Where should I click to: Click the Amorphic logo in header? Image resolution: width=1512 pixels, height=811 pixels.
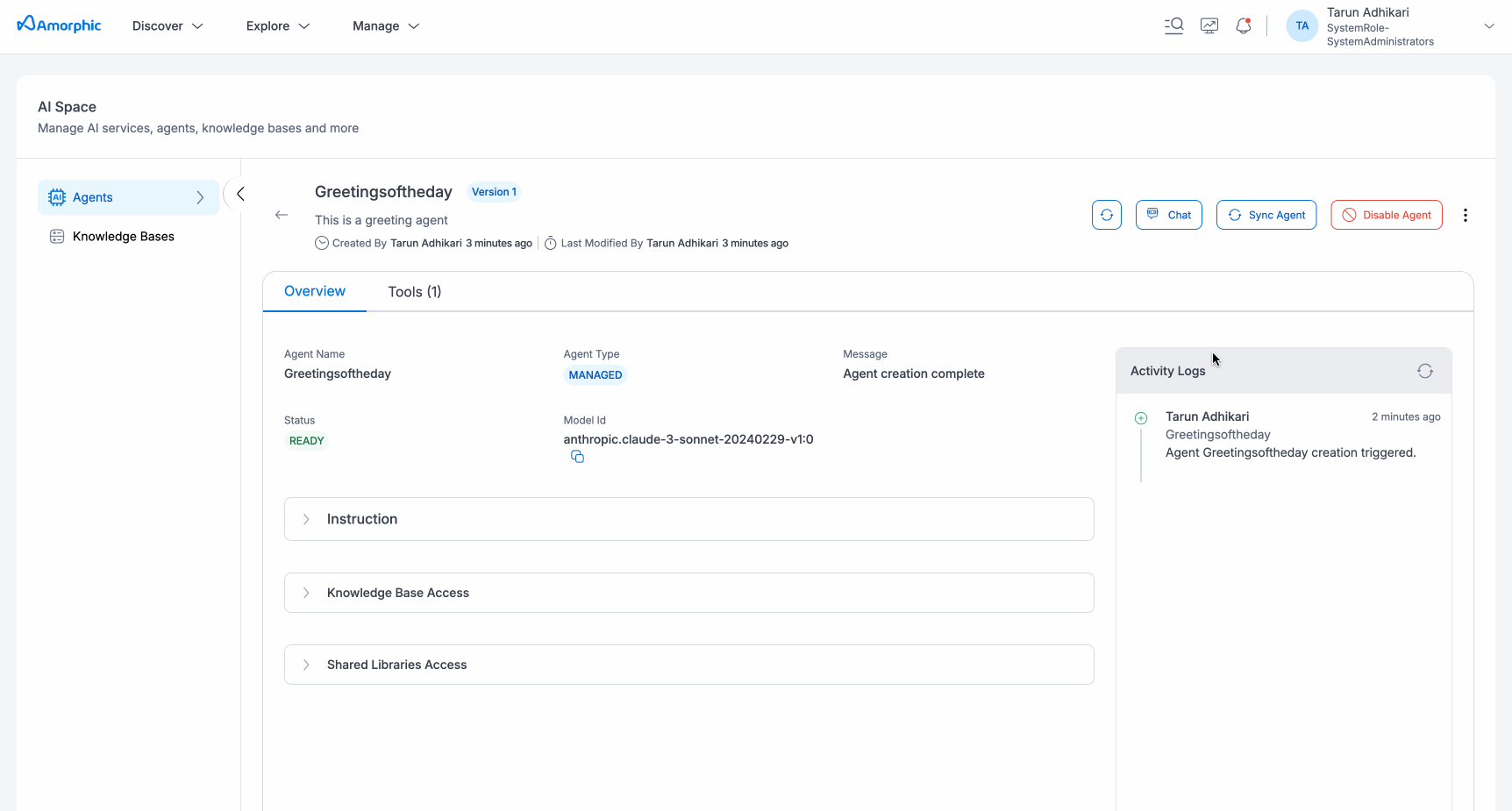click(59, 25)
